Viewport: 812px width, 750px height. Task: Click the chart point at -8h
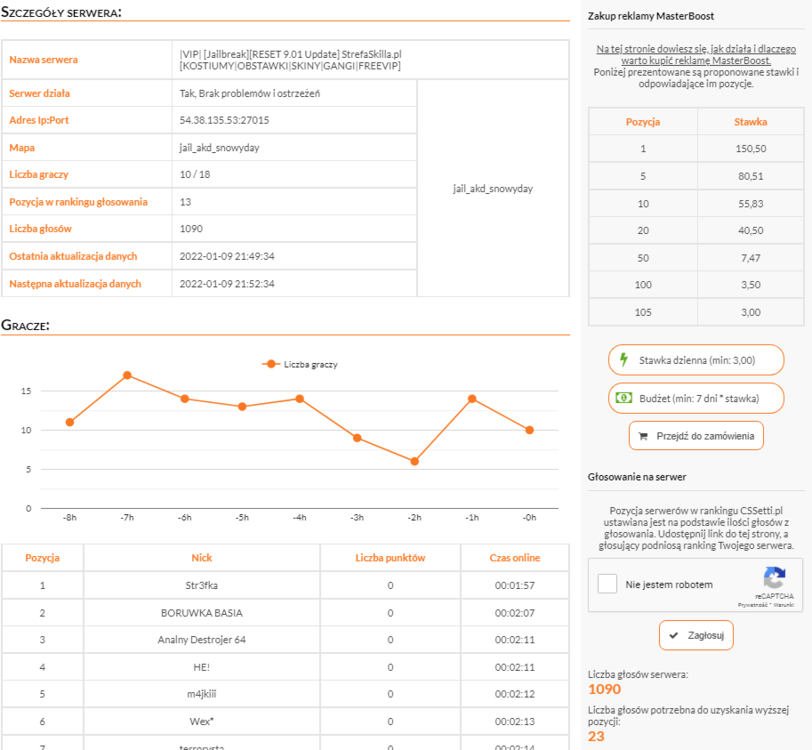tap(70, 422)
